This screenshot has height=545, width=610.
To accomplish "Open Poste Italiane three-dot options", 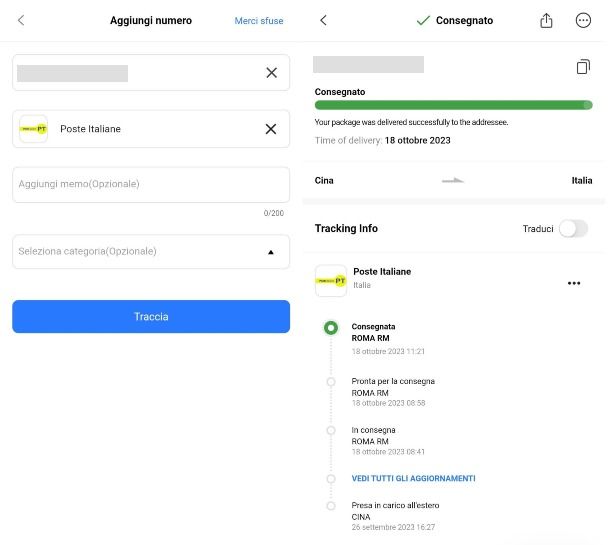I will click(574, 283).
